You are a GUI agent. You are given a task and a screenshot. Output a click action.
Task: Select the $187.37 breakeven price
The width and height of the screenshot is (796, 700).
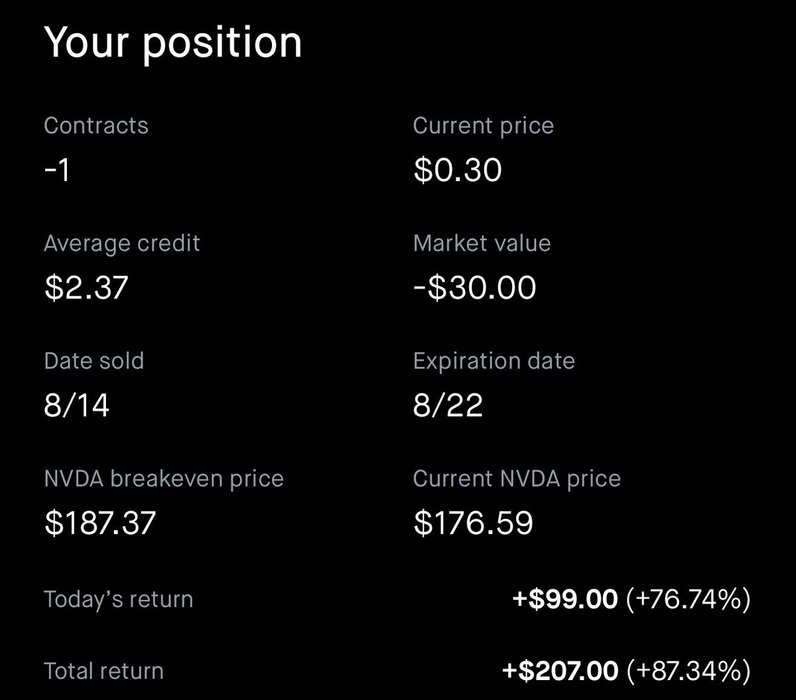click(100, 523)
